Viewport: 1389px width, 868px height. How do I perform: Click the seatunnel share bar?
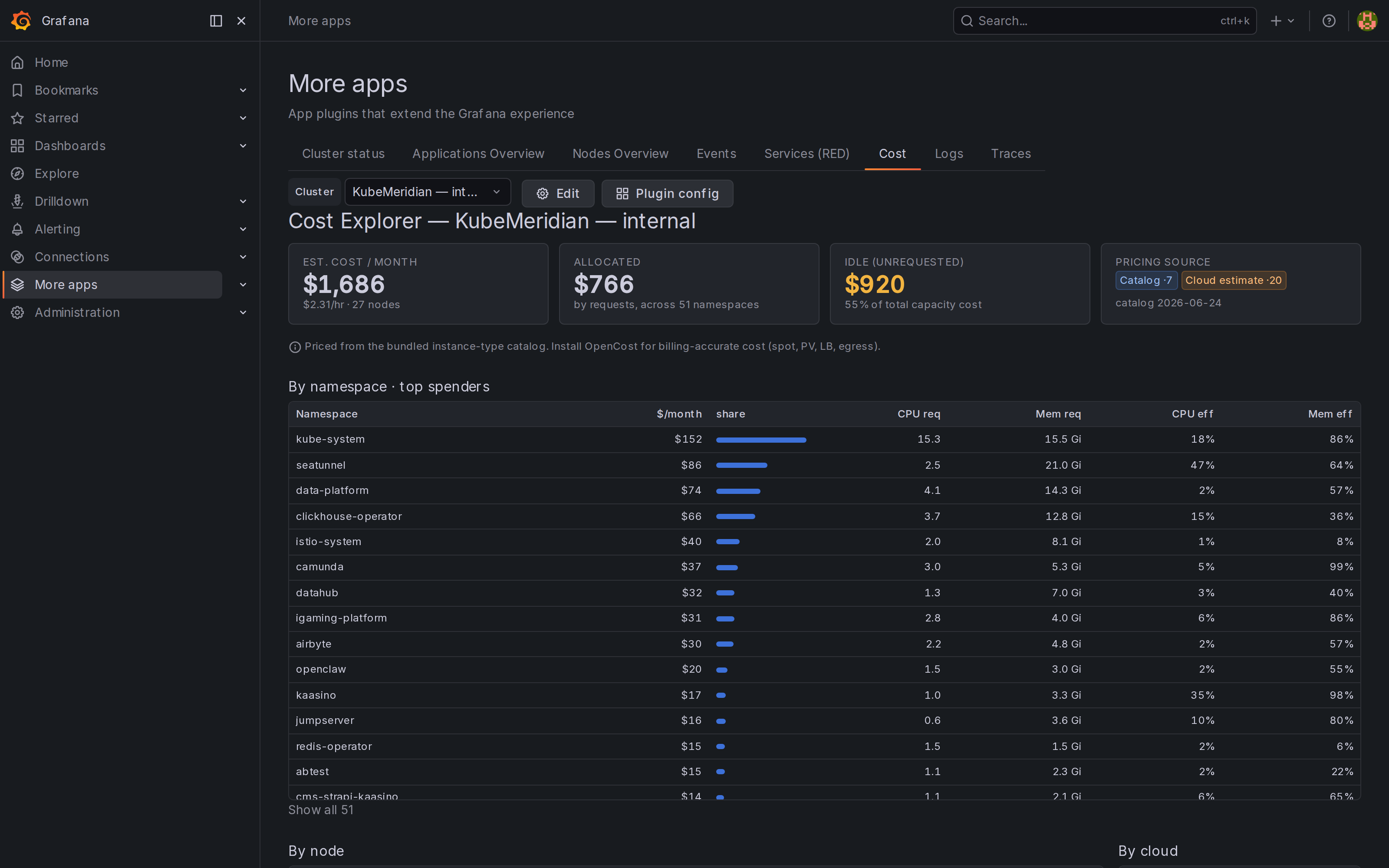(741, 465)
